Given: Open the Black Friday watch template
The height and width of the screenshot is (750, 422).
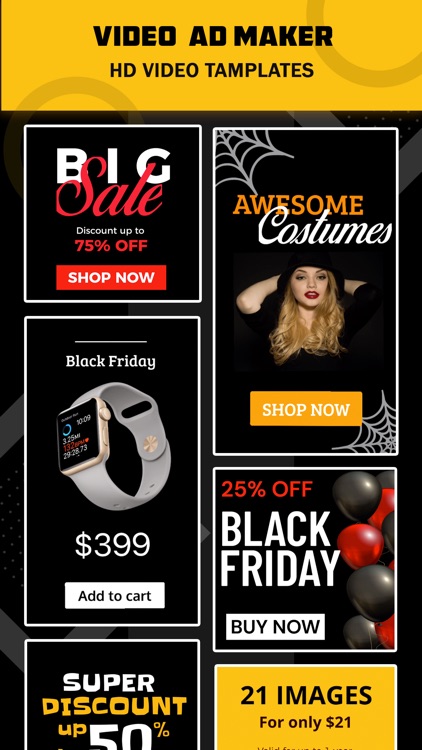Looking at the screenshot, I should pyautogui.click(x=112, y=471).
